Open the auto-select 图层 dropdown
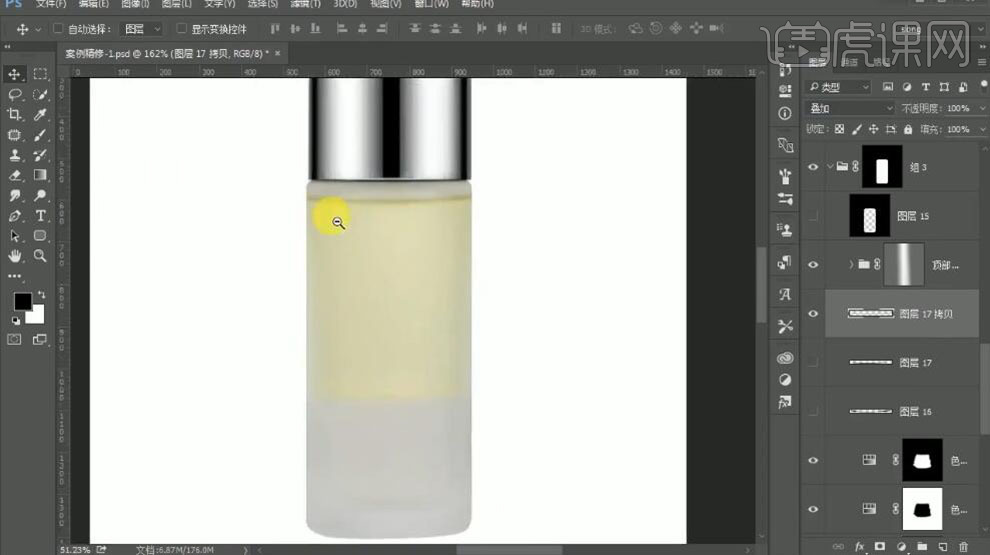 [x=142, y=29]
